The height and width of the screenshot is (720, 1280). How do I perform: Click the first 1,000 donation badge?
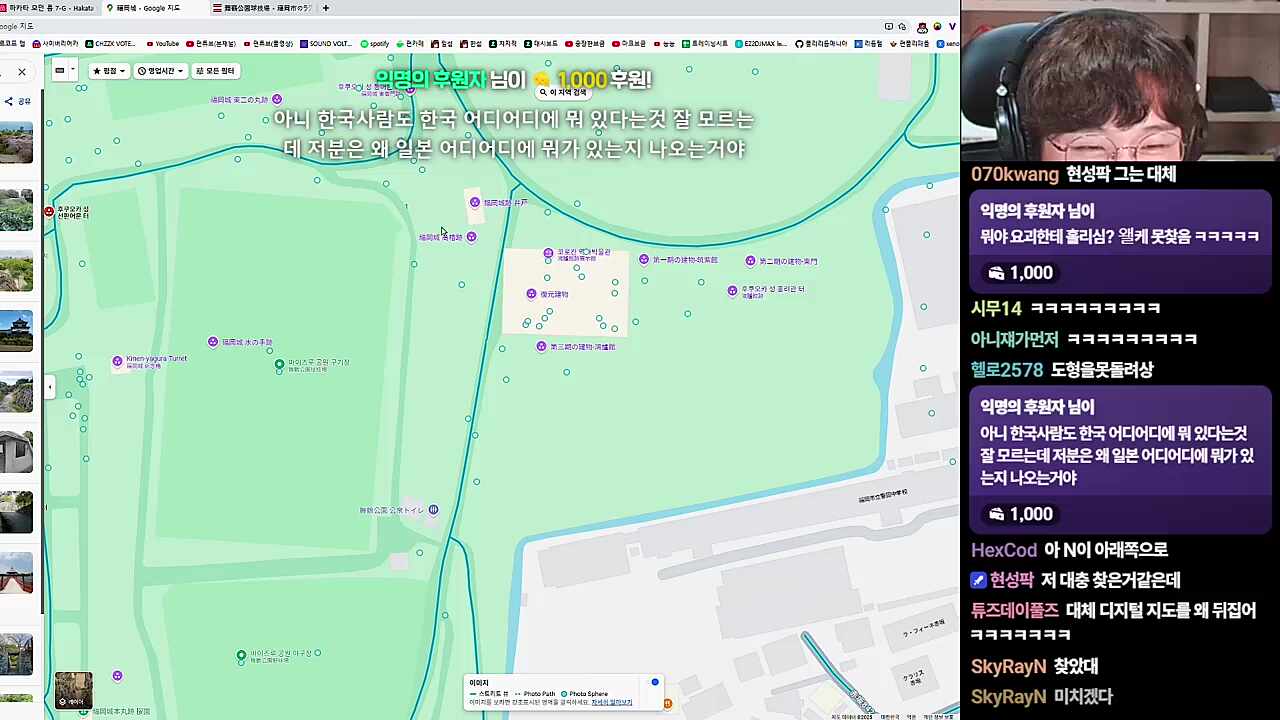click(1020, 273)
